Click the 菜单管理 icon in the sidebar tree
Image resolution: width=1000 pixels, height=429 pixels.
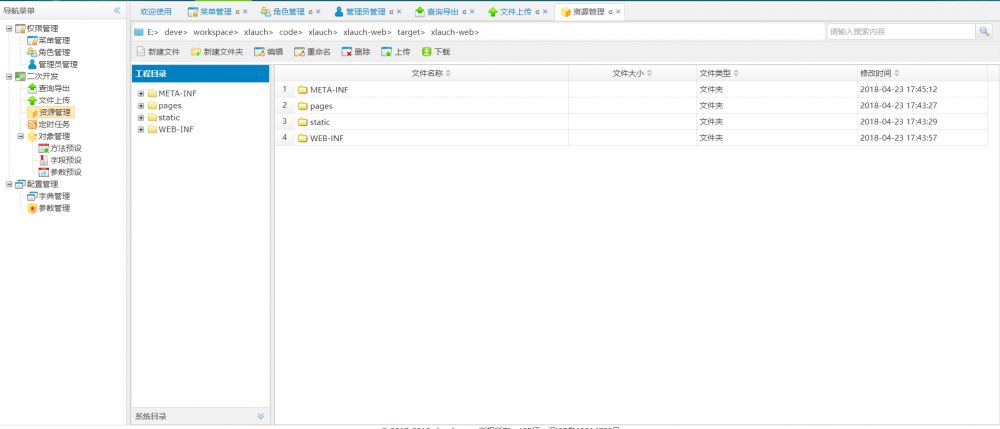pos(32,41)
